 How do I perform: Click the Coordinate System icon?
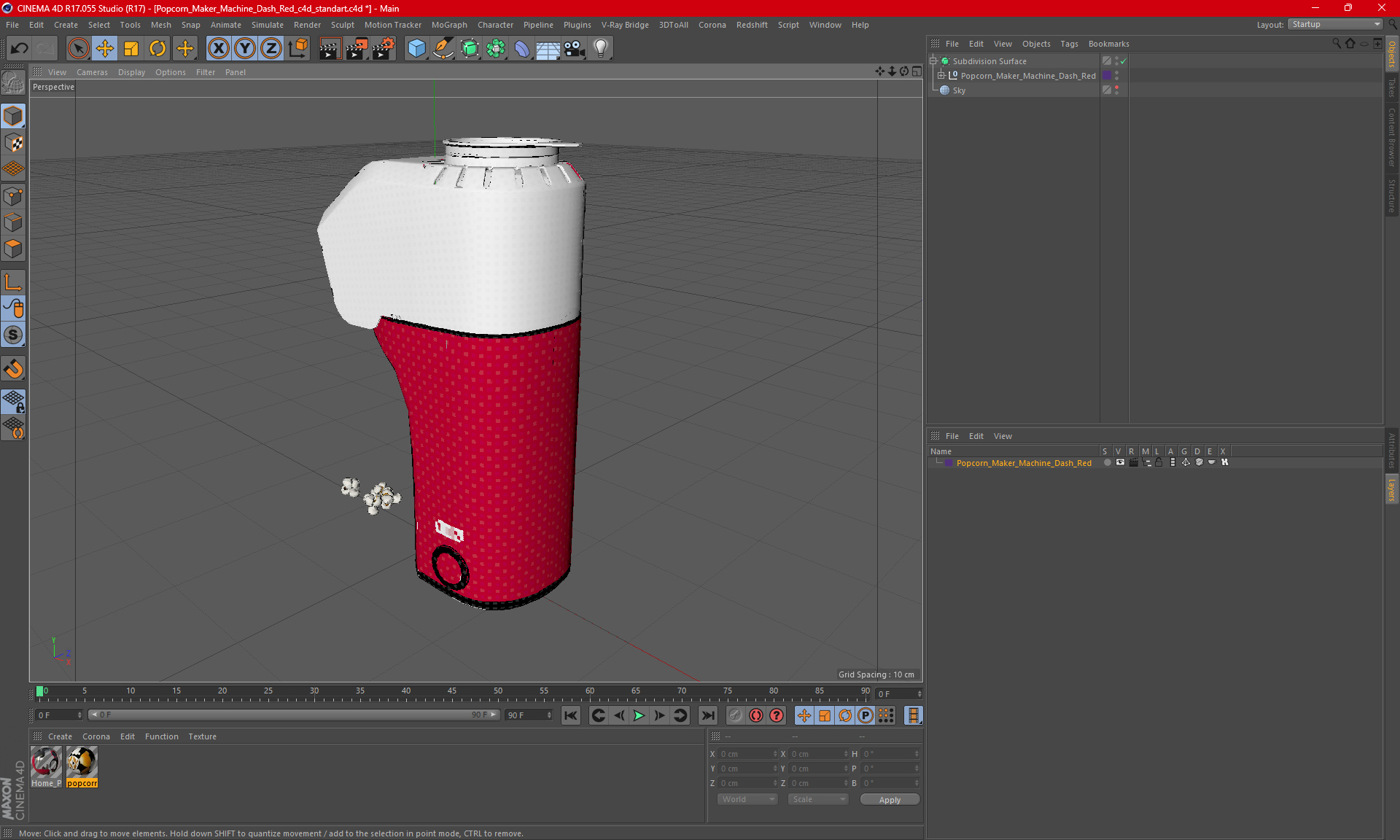point(297,49)
